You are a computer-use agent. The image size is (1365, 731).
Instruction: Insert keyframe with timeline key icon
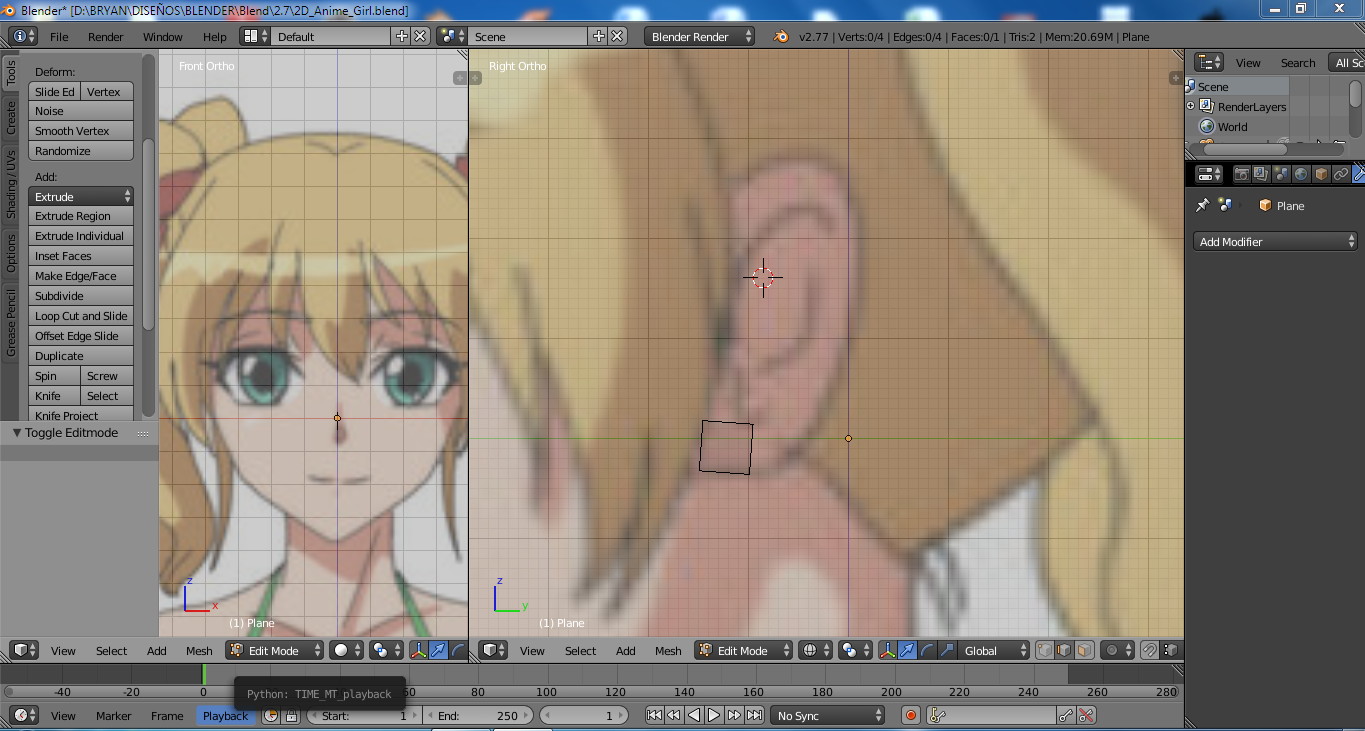pyautogui.click(x=1066, y=715)
